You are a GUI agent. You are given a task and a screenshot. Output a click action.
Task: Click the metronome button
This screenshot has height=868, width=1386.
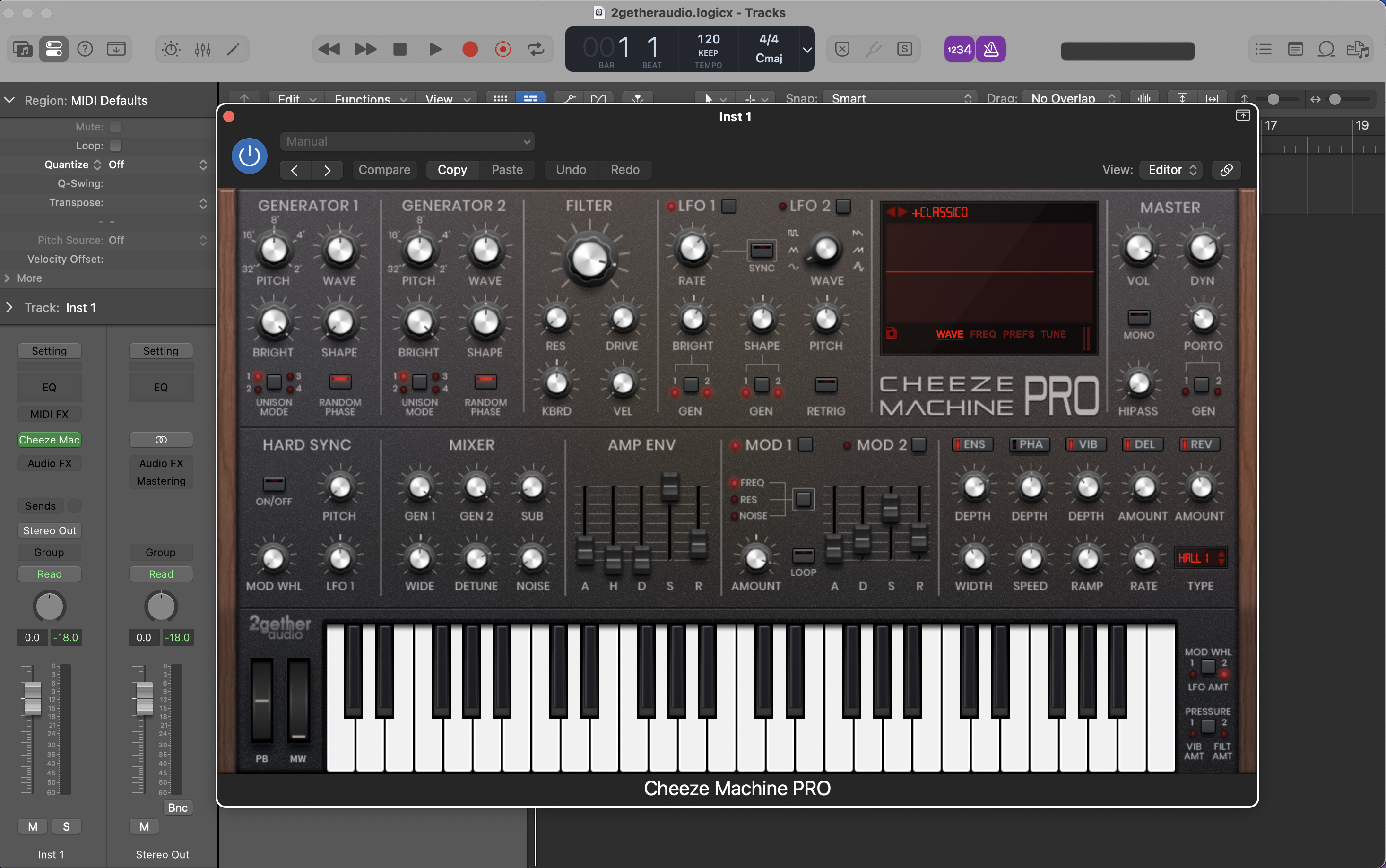[x=991, y=49]
